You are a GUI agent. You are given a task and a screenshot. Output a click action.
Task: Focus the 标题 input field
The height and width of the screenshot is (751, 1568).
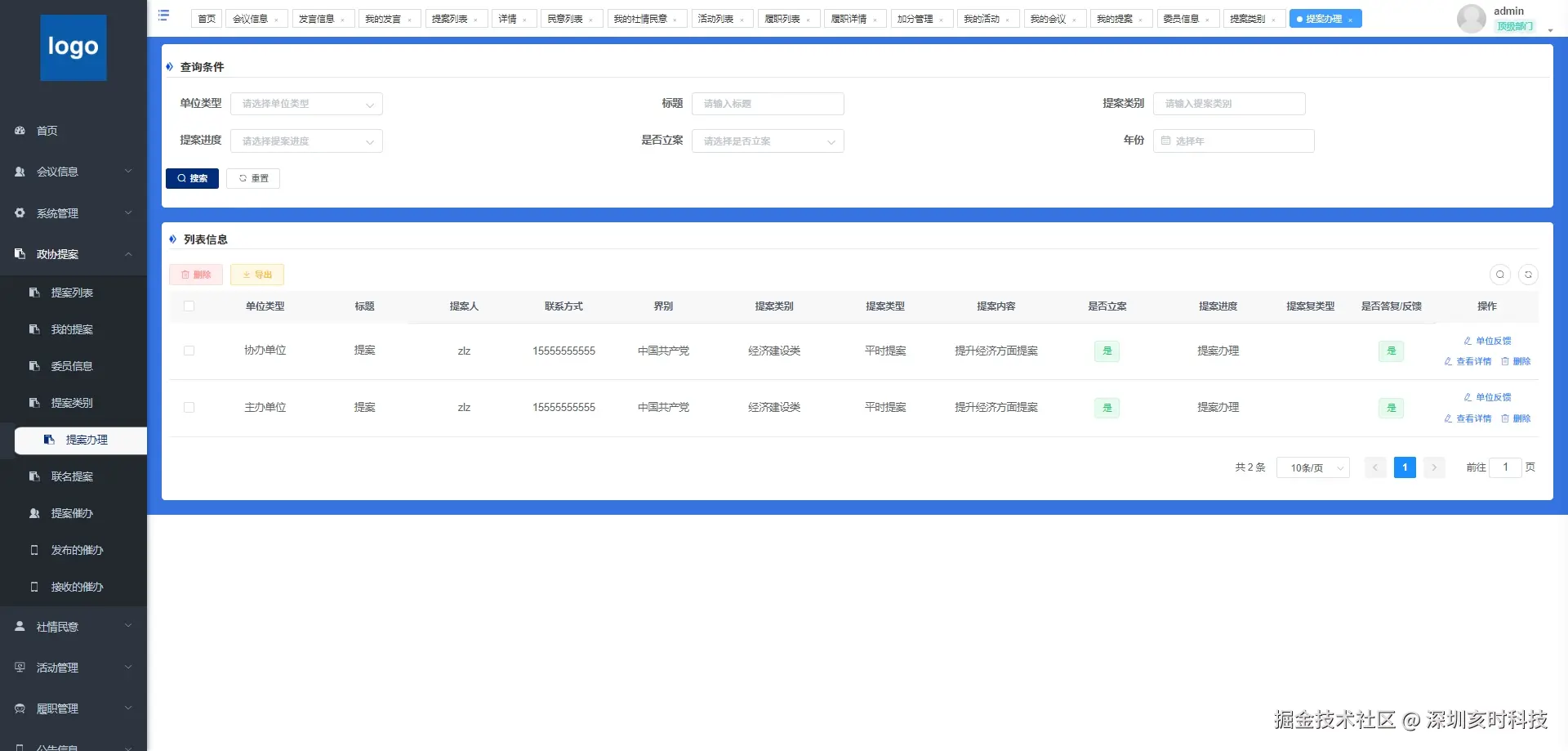coord(768,104)
